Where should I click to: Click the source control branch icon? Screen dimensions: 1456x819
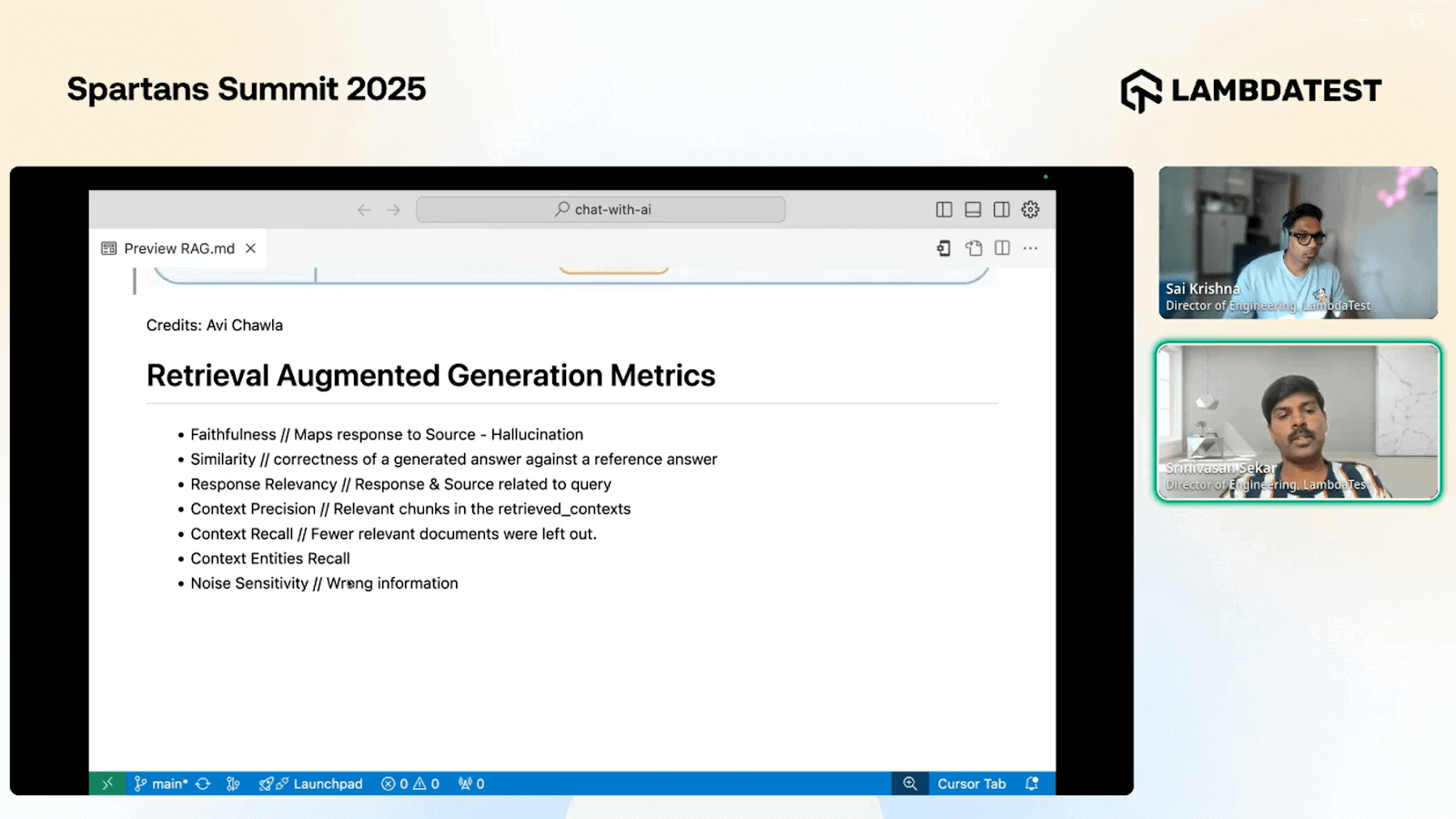(140, 783)
